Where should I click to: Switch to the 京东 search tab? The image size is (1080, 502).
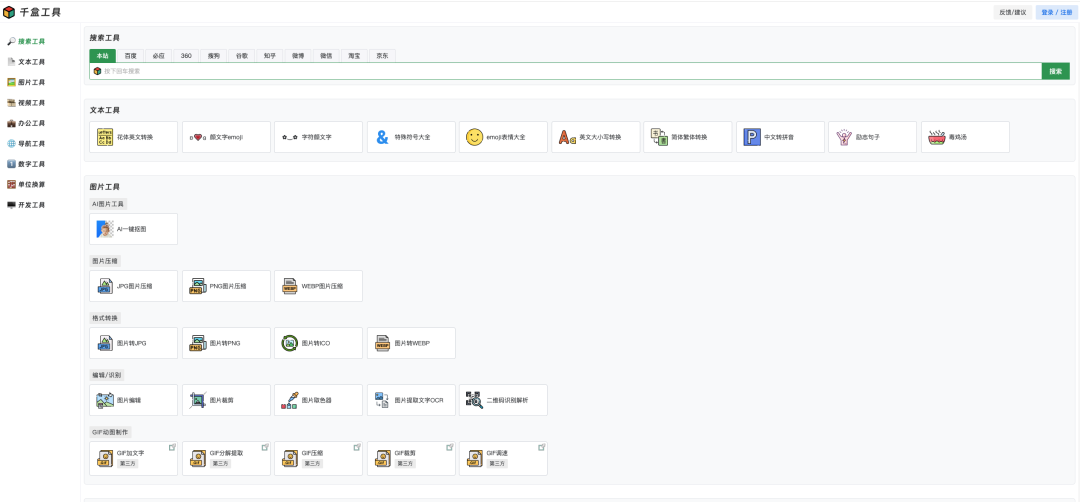coord(382,56)
